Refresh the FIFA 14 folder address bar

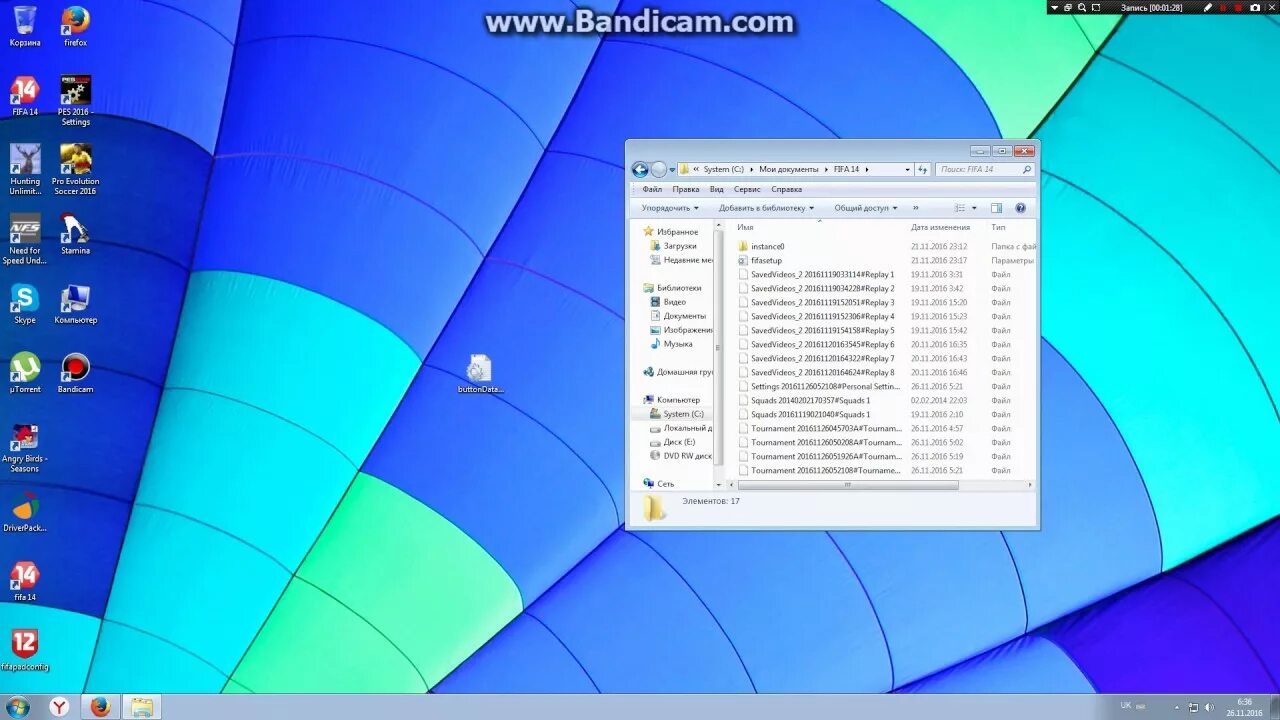[x=923, y=169]
